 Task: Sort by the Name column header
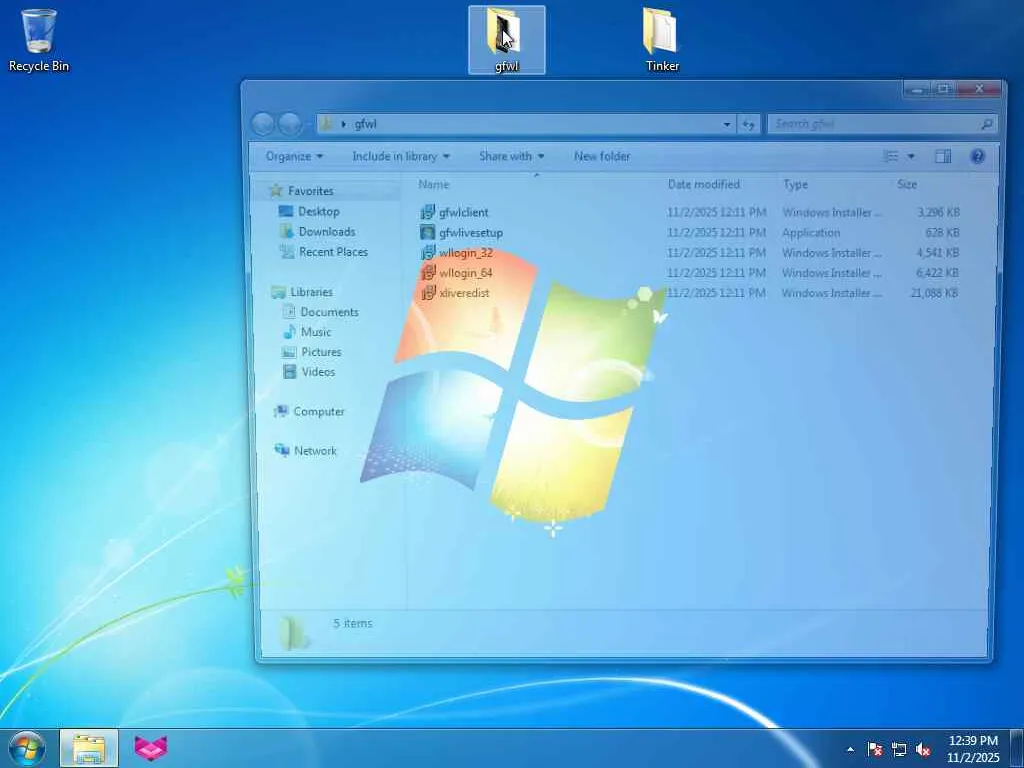point(434,184)
